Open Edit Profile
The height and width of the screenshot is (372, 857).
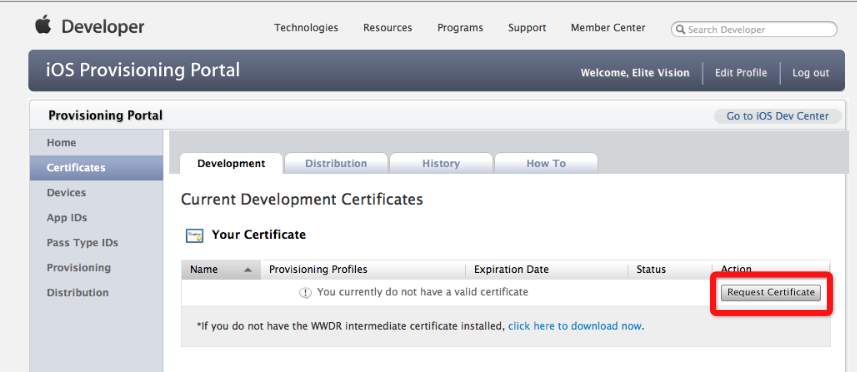click(741, 73)
